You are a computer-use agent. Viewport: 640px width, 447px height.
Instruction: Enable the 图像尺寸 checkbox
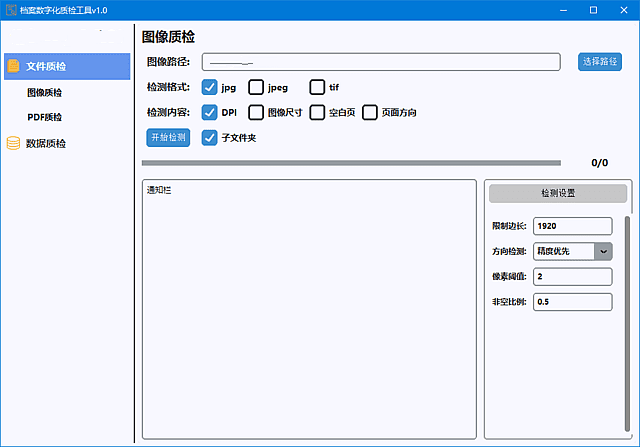pyautogui.click(x=256, y=112)
